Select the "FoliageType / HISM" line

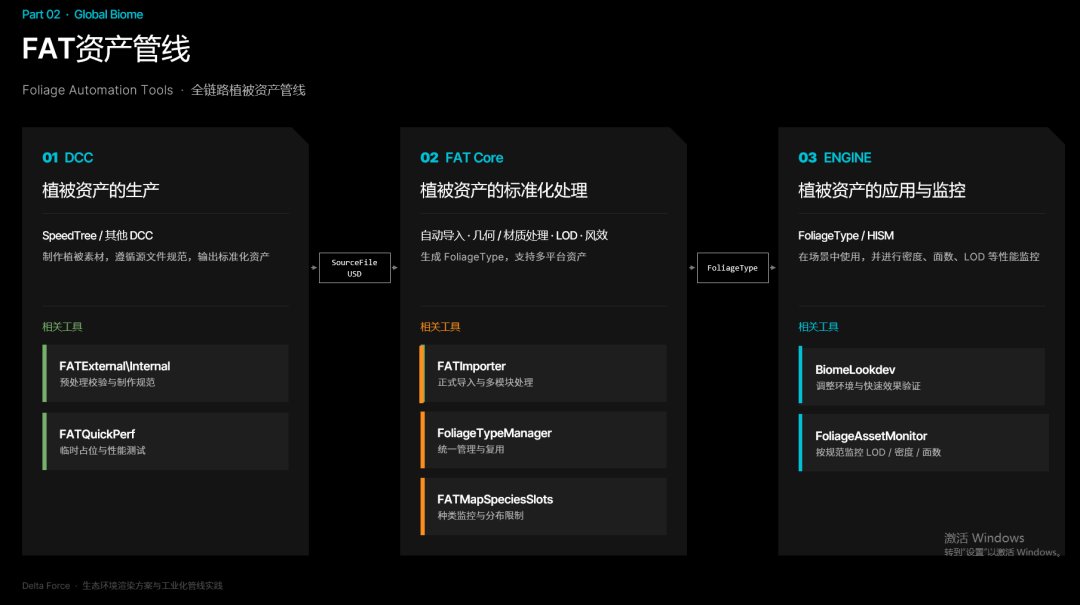[846, 236]
